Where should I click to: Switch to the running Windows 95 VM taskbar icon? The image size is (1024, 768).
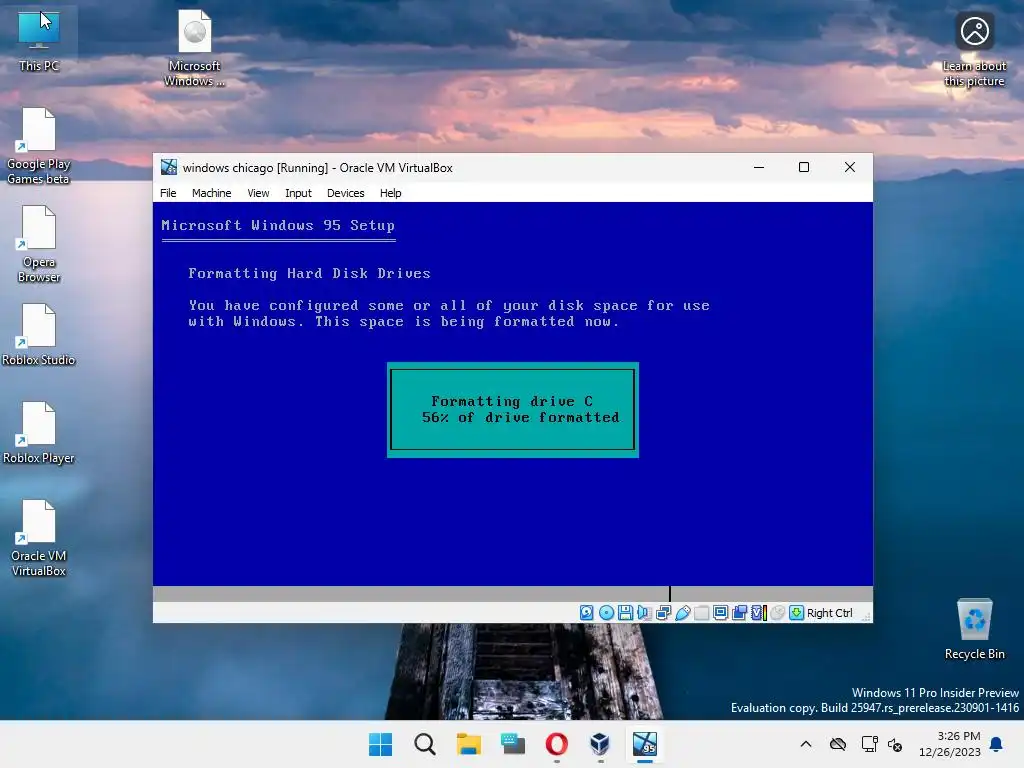pyautogui.click(x=645, y=744)
